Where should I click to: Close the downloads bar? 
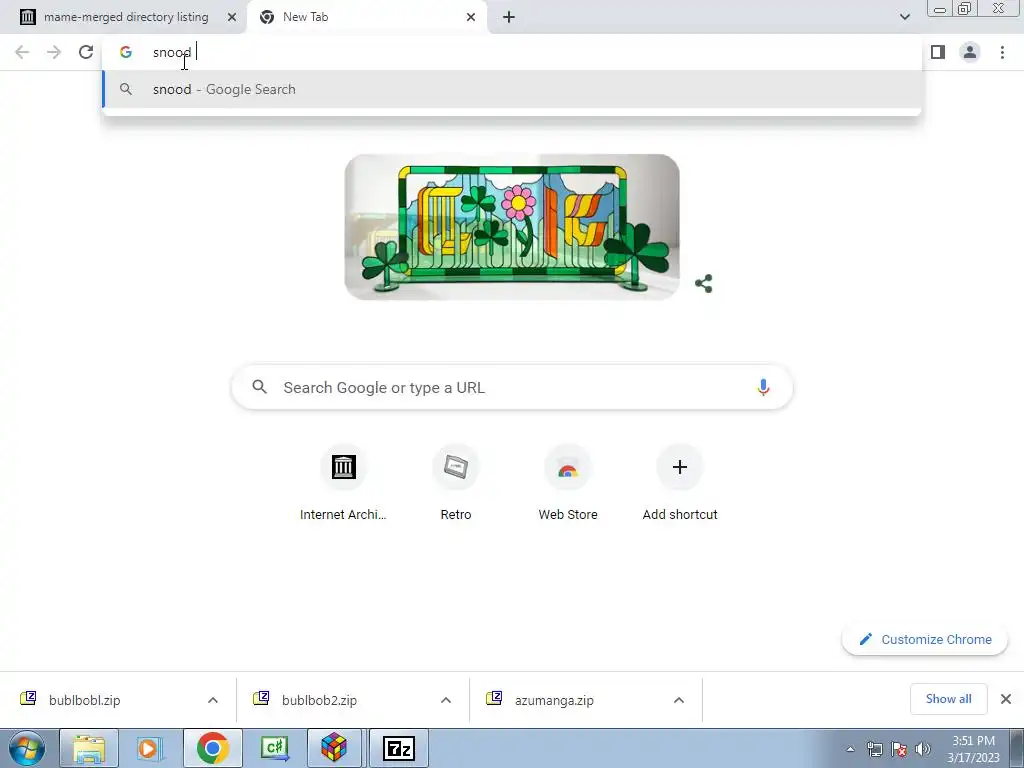1006,699
